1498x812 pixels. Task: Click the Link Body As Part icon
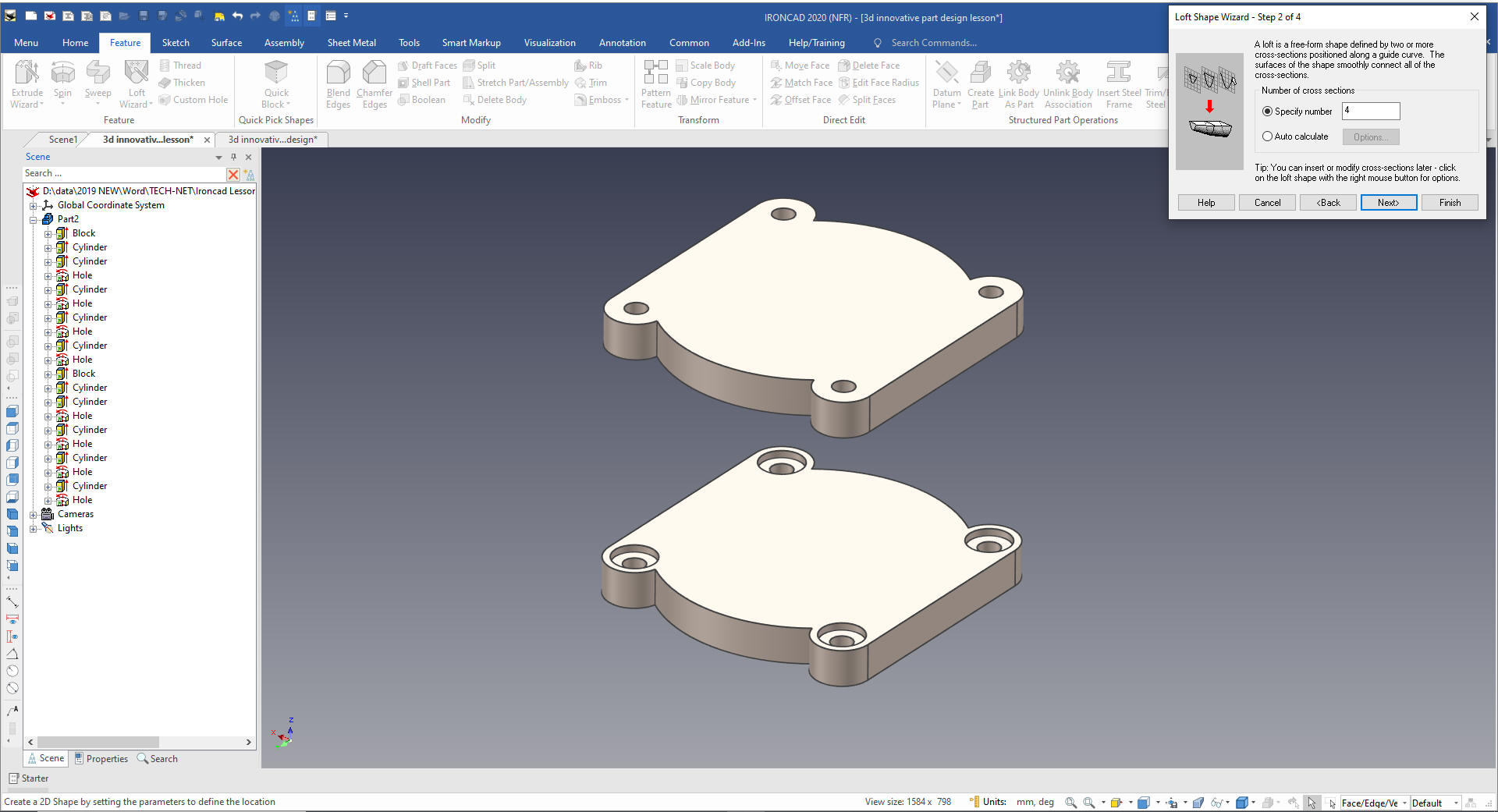1018,83
